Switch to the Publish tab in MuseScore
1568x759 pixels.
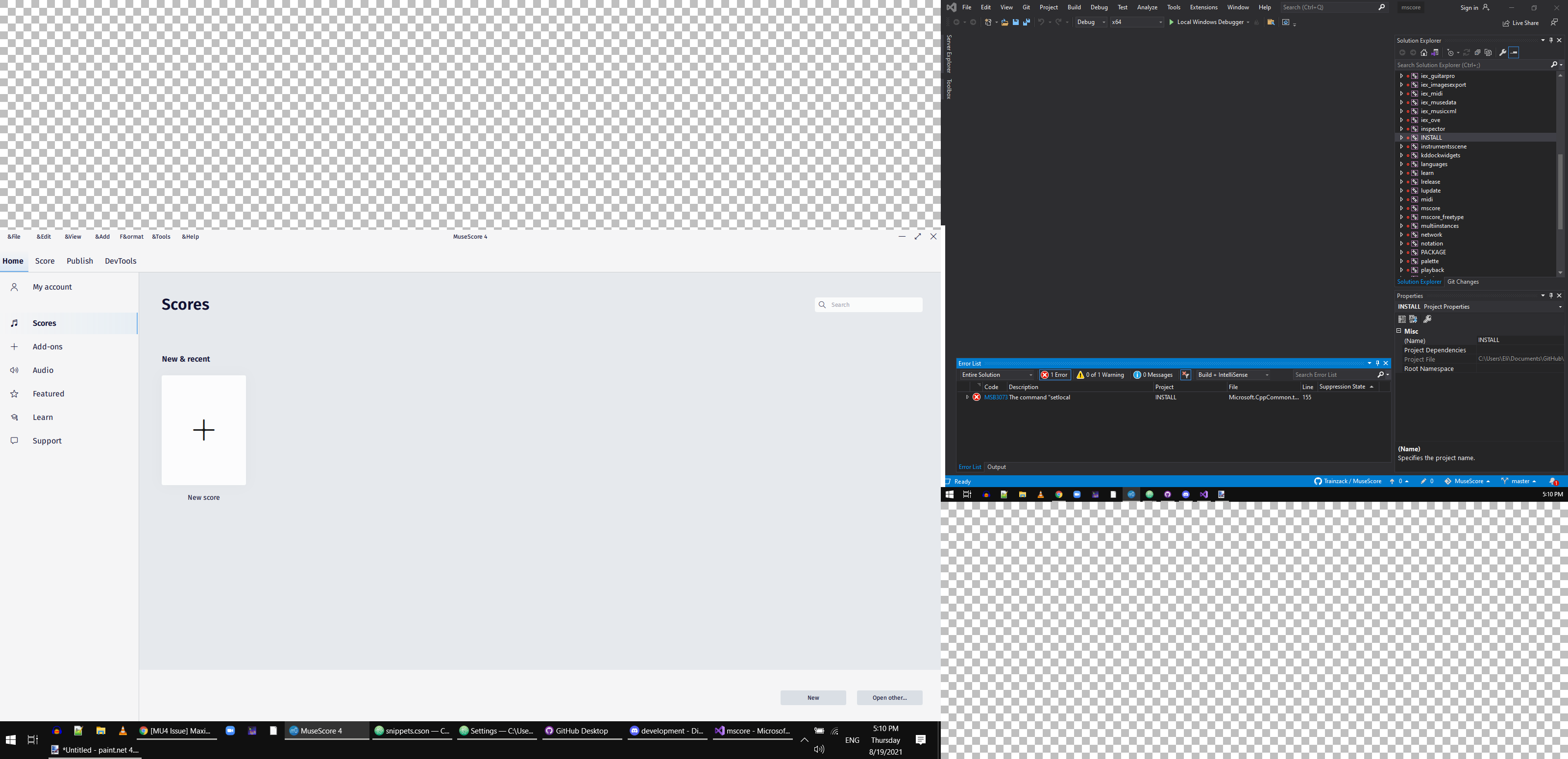80,261
